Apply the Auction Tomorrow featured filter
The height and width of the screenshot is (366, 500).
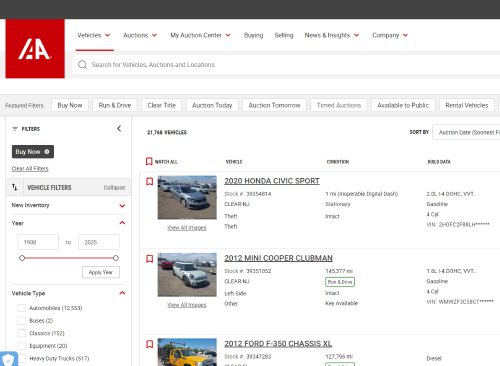click(274, 105)
